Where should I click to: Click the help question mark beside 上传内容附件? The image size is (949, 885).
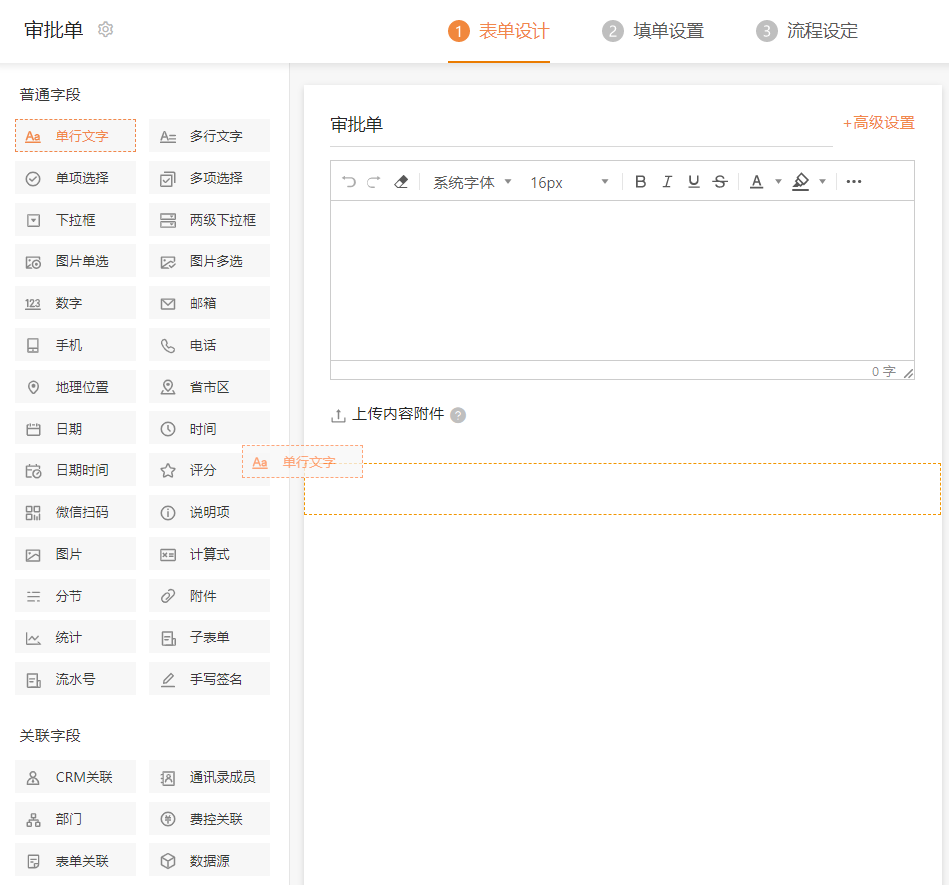458,415
